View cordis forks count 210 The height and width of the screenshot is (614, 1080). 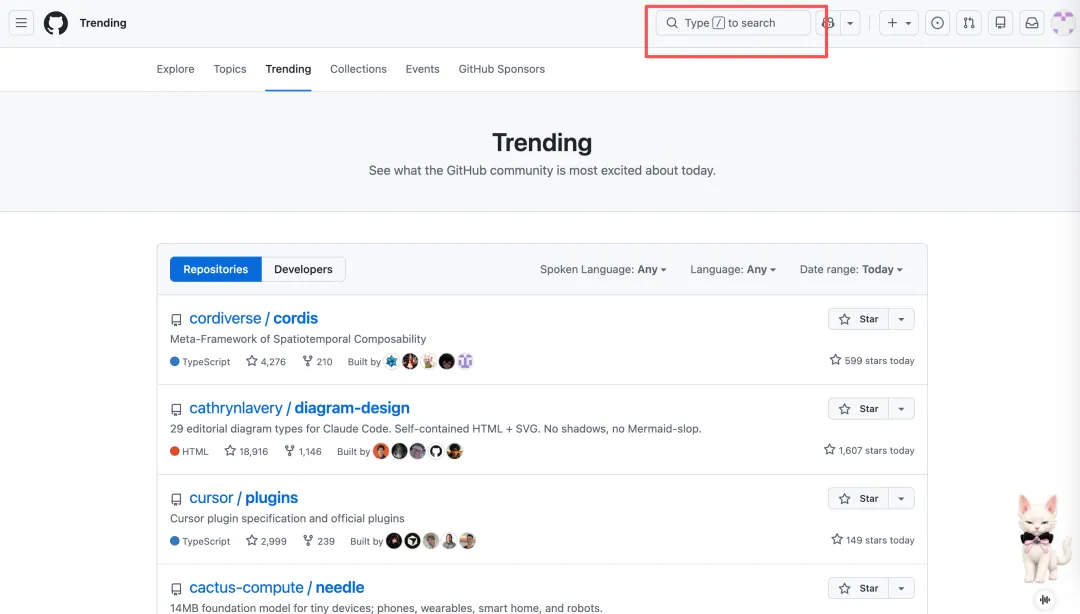318,361
